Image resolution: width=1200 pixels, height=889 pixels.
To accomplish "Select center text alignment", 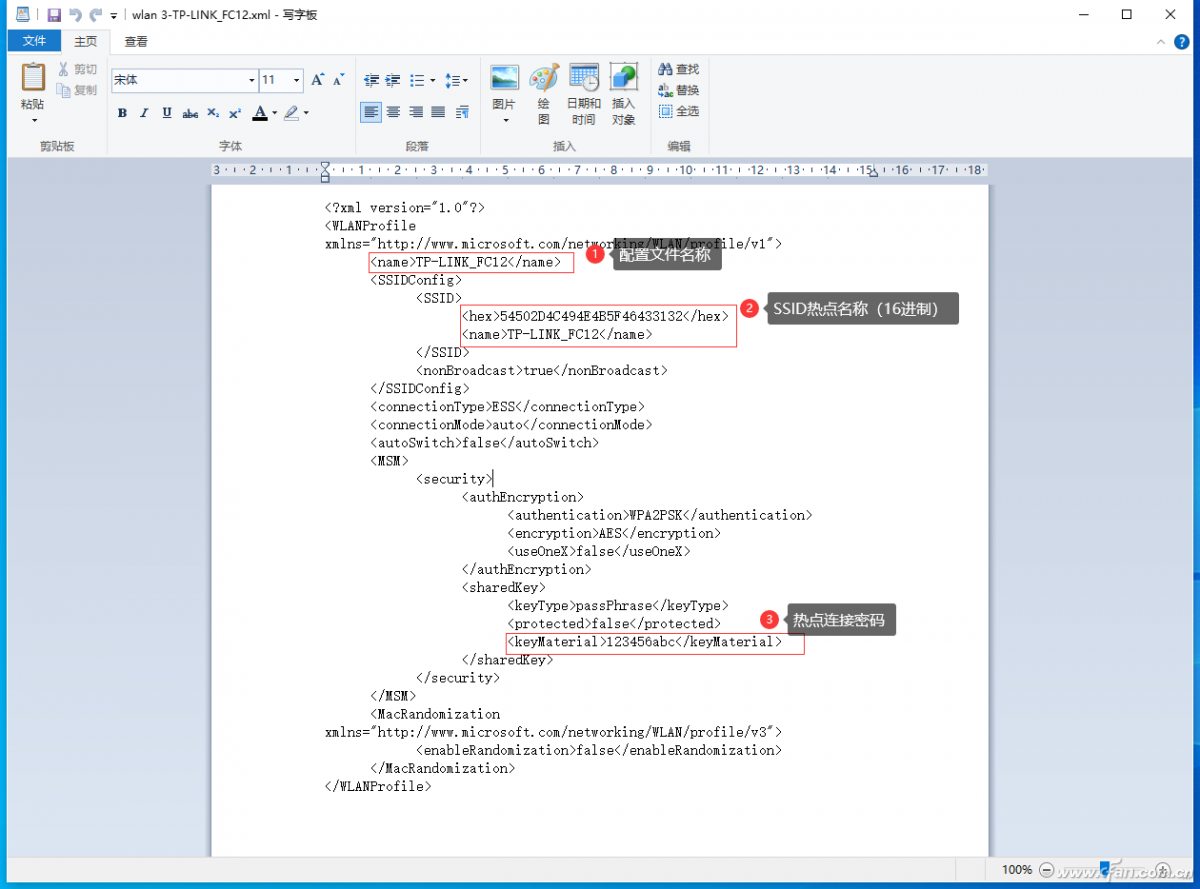I will point(394,113).
